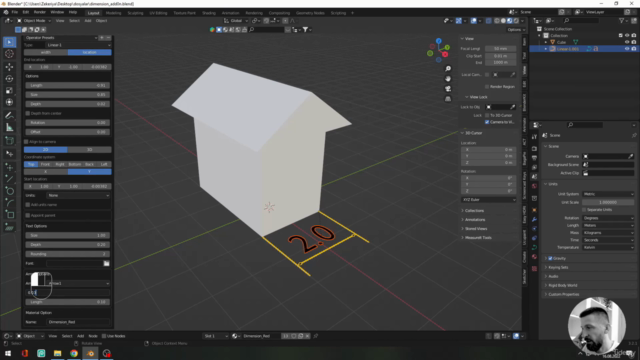Enable Render Region checkbox
640x360 pixels.
(487, 87)
